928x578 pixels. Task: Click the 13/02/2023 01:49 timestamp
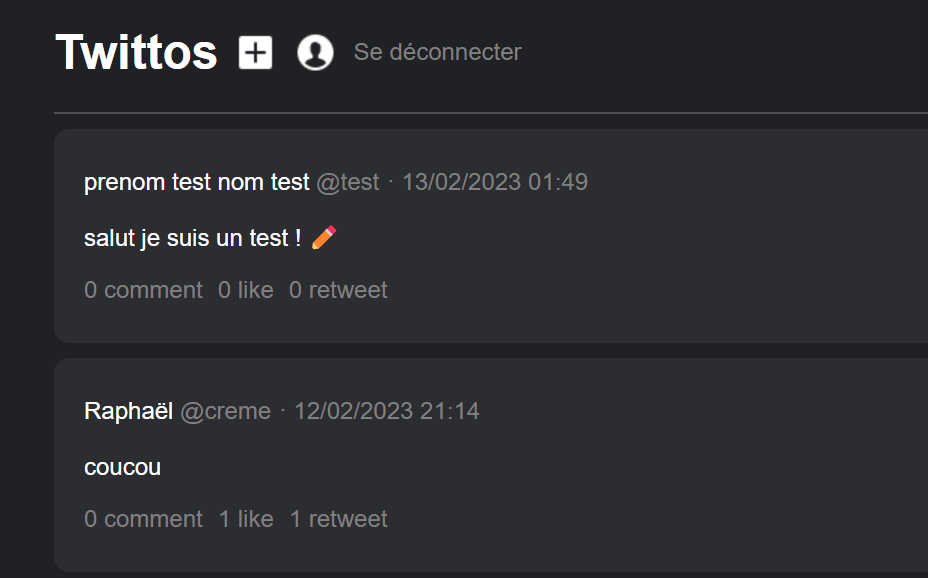495,182
